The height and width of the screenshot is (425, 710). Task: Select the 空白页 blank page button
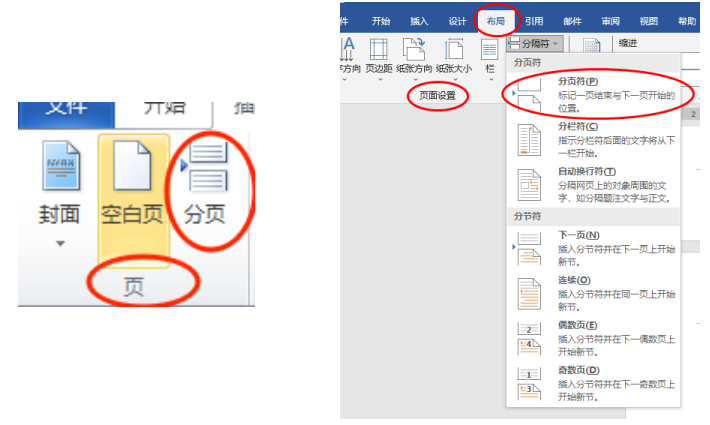point(133,200)
